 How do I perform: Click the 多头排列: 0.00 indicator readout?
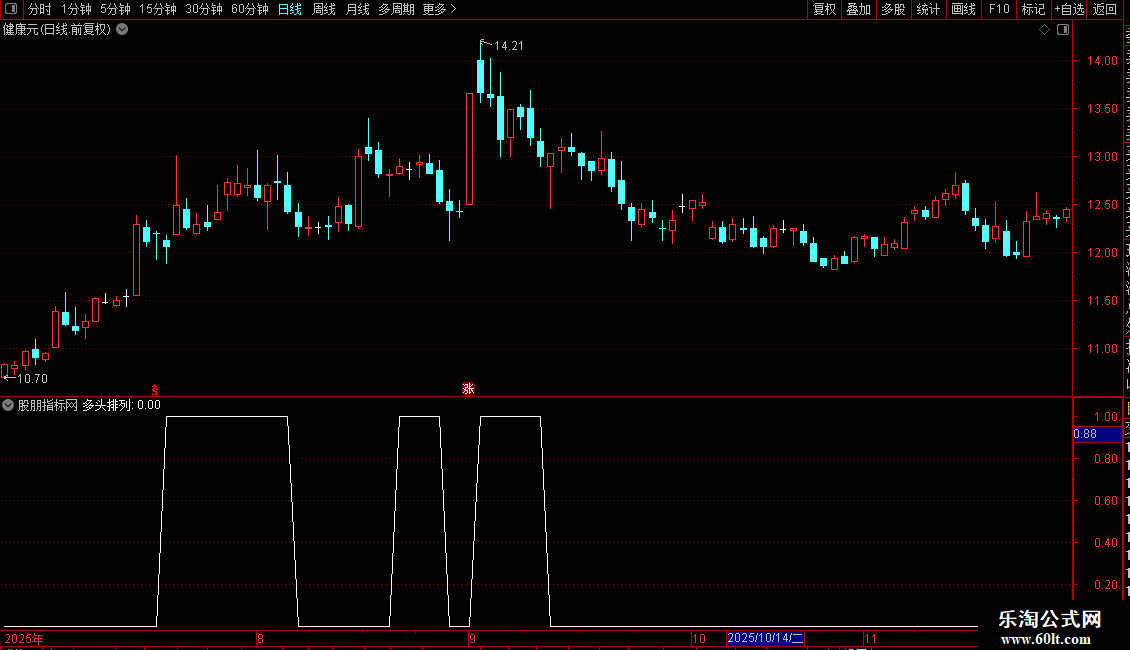pos(121,405)
